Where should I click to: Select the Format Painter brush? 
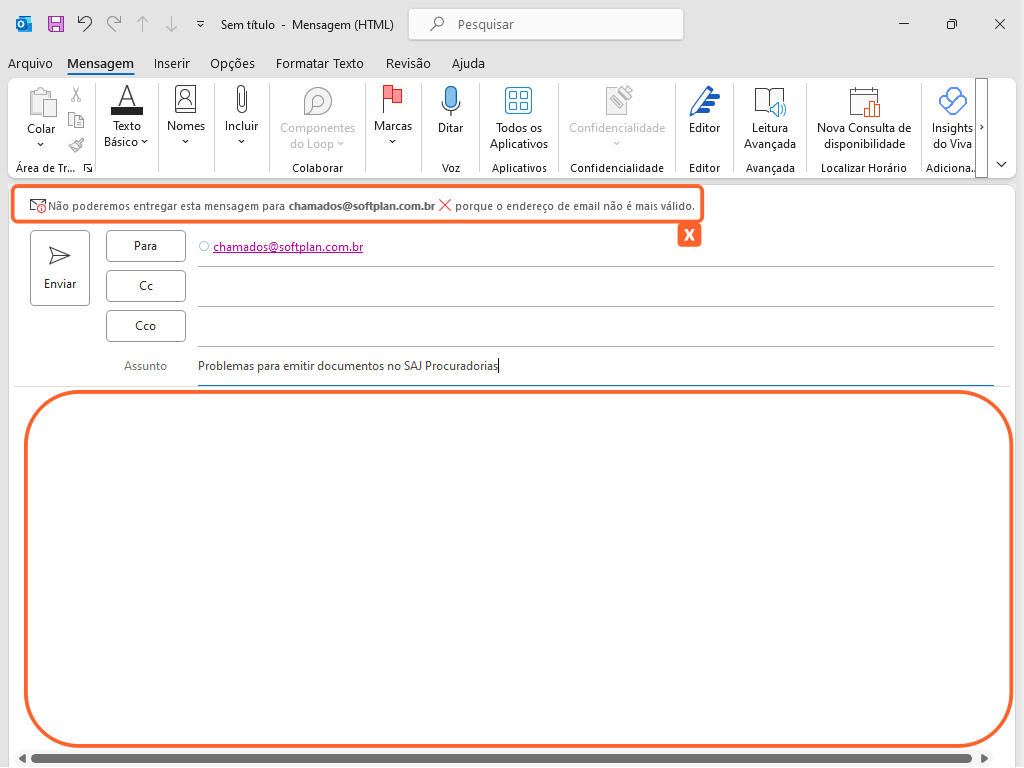coord(76,145)
